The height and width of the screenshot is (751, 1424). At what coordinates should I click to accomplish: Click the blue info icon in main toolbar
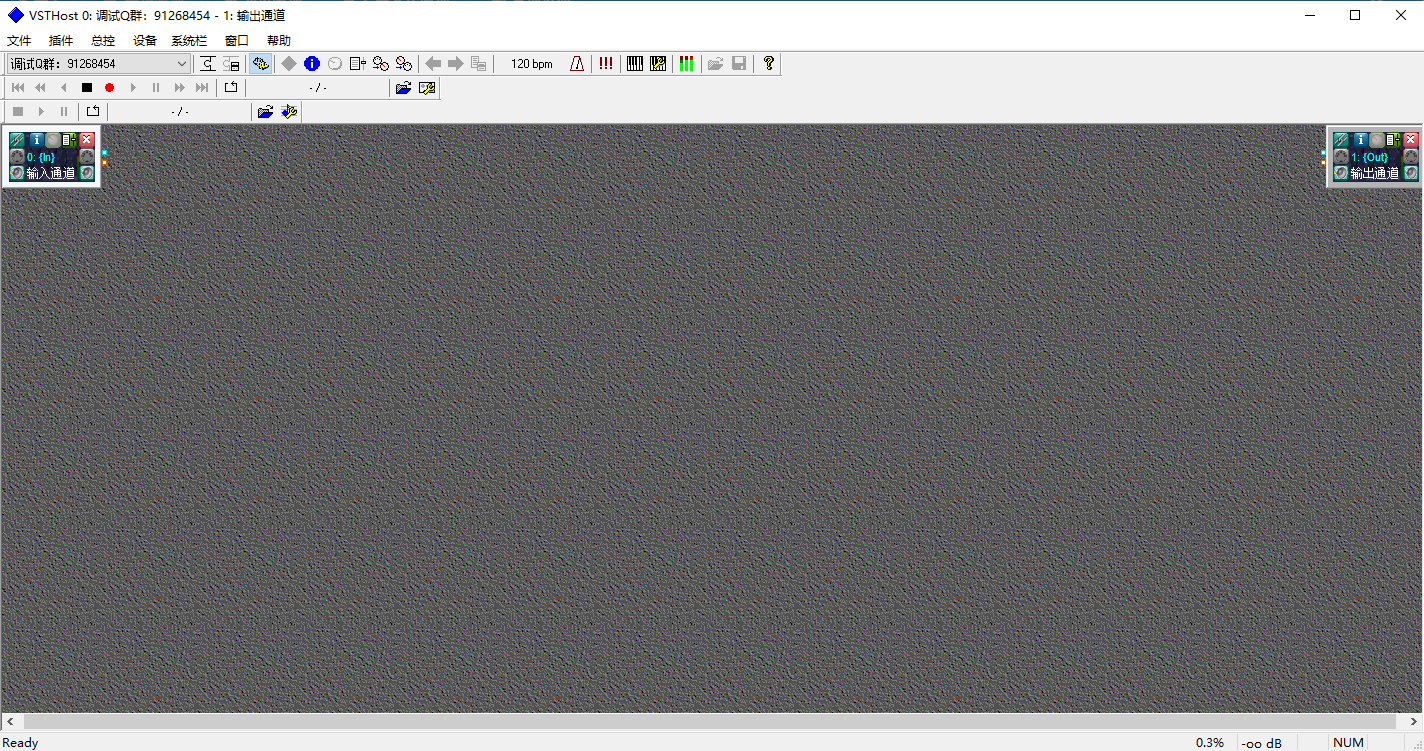coord(312,64)
